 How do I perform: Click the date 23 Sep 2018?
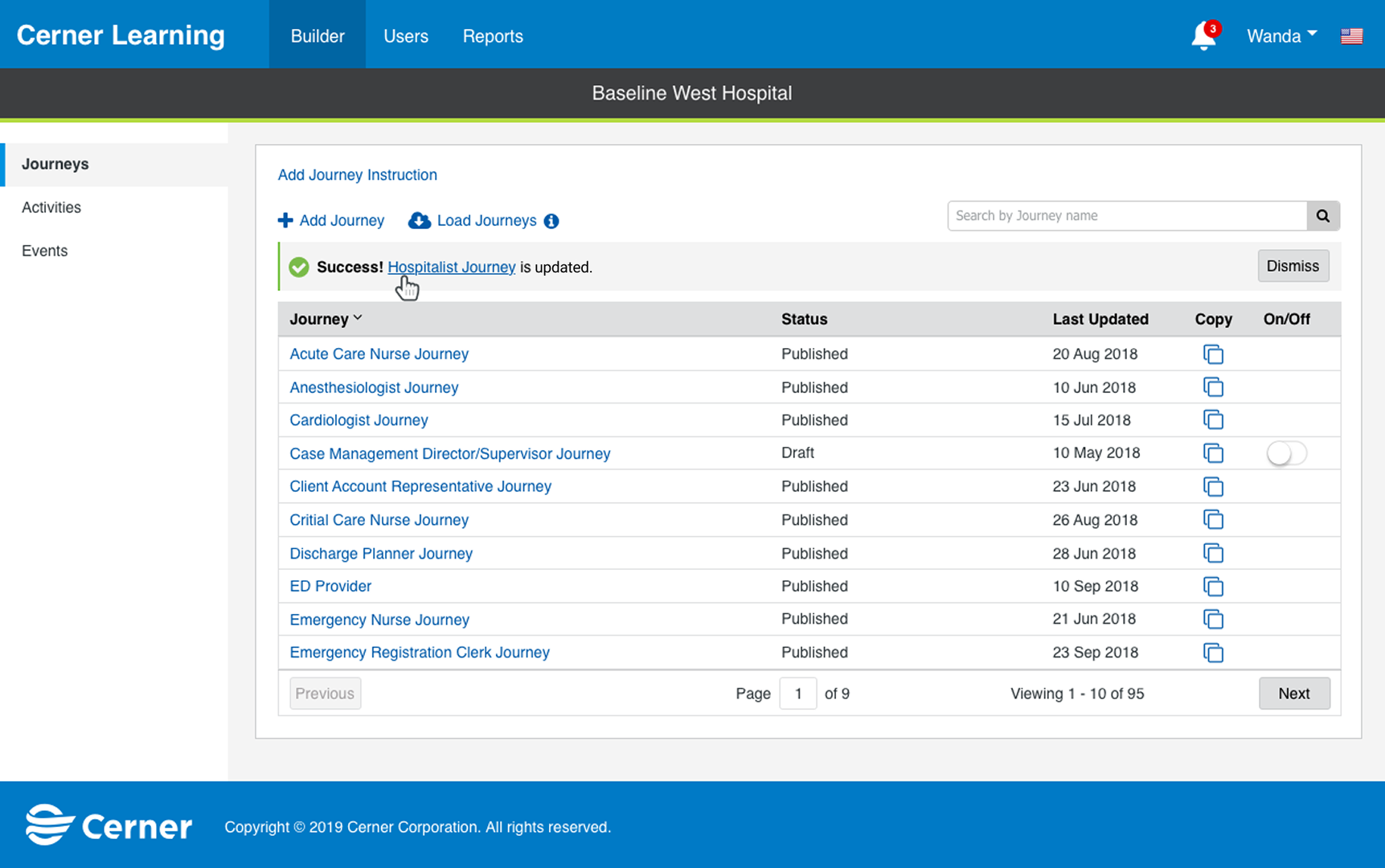point(1095,653)
